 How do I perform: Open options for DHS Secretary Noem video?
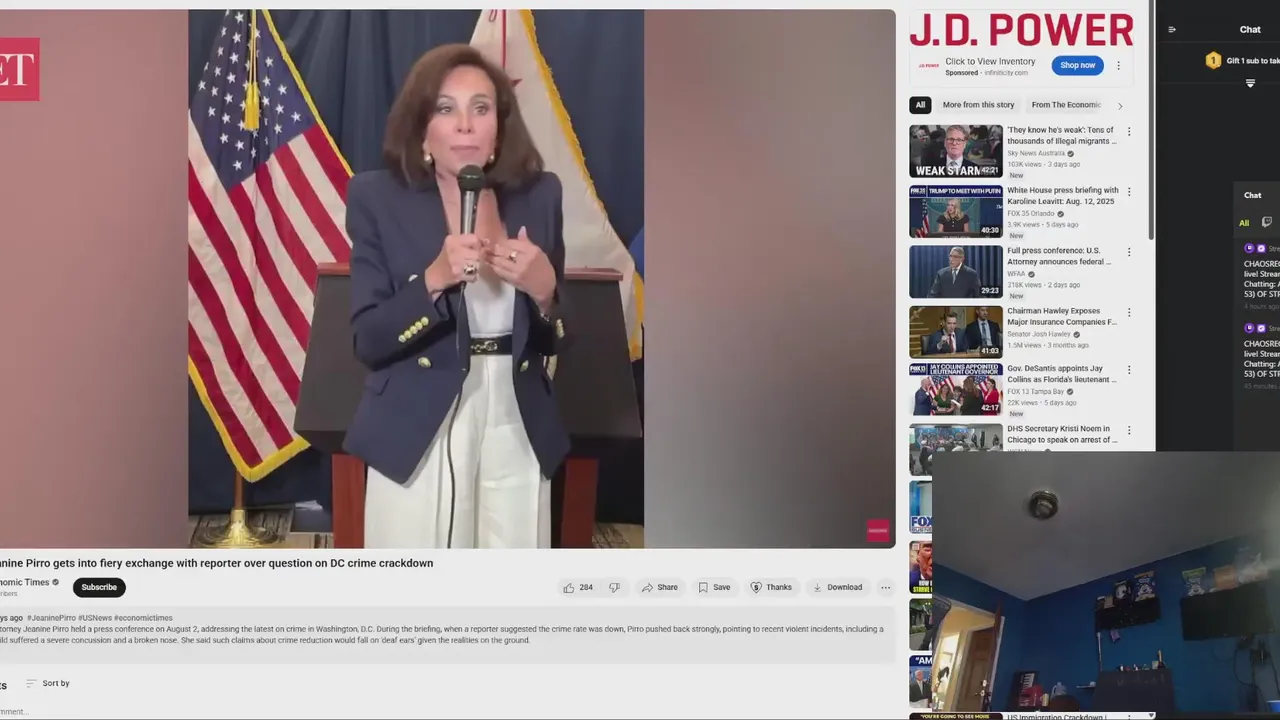pos(1129,430)
